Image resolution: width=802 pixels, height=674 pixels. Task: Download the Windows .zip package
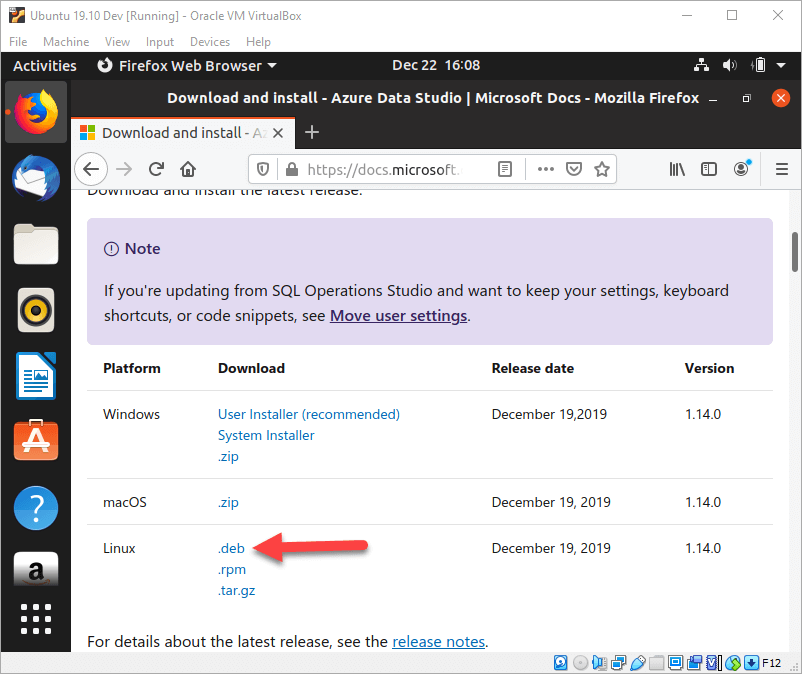pyautogui.click(x=228, y=456)
